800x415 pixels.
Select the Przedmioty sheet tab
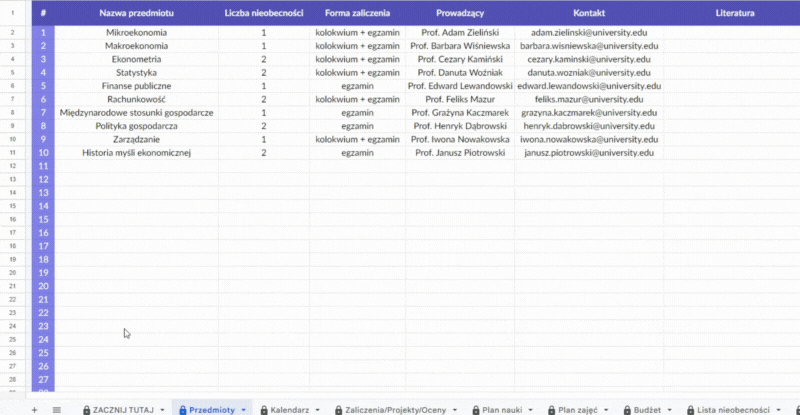coord(212,410)
